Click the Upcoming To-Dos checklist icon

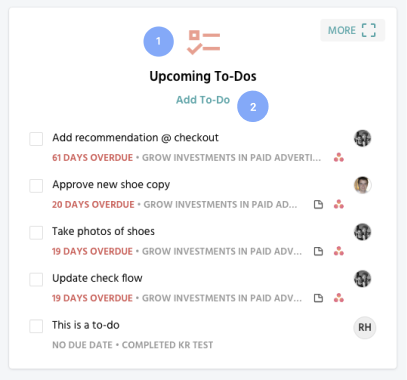point(203,42)
